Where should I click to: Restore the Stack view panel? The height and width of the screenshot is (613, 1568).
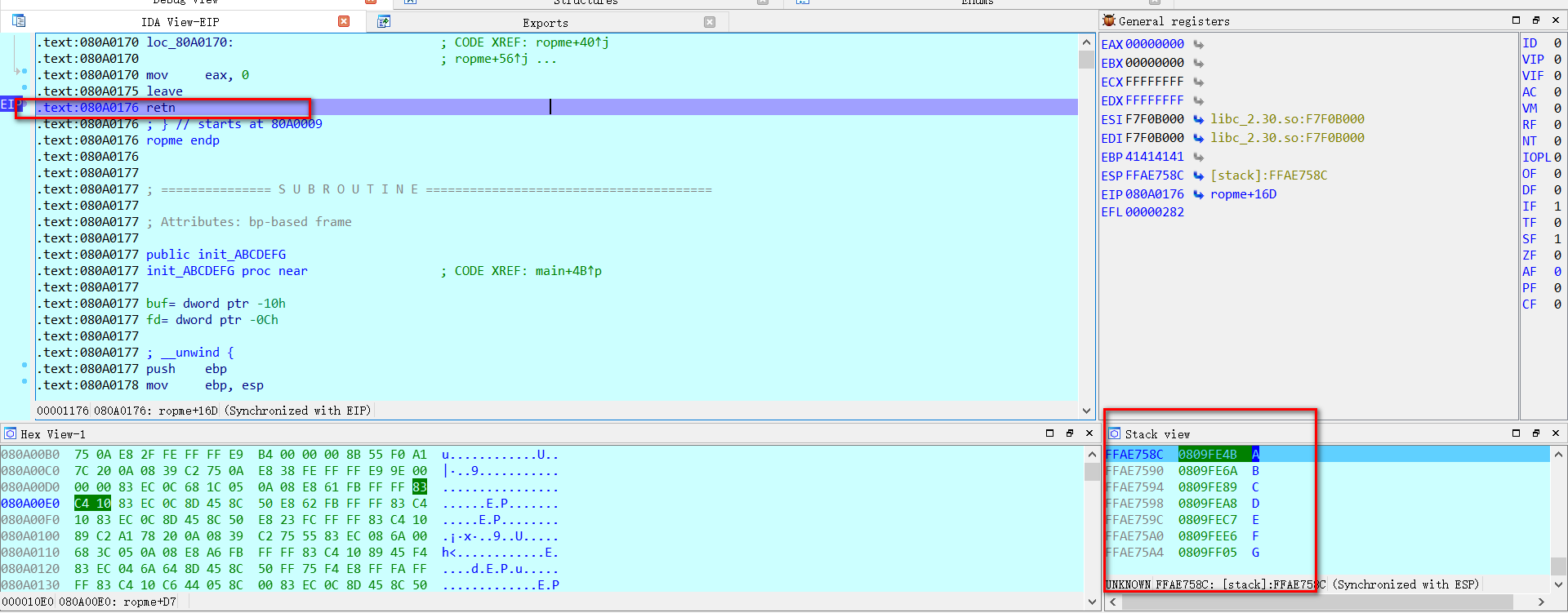(x=1516, y=433)
